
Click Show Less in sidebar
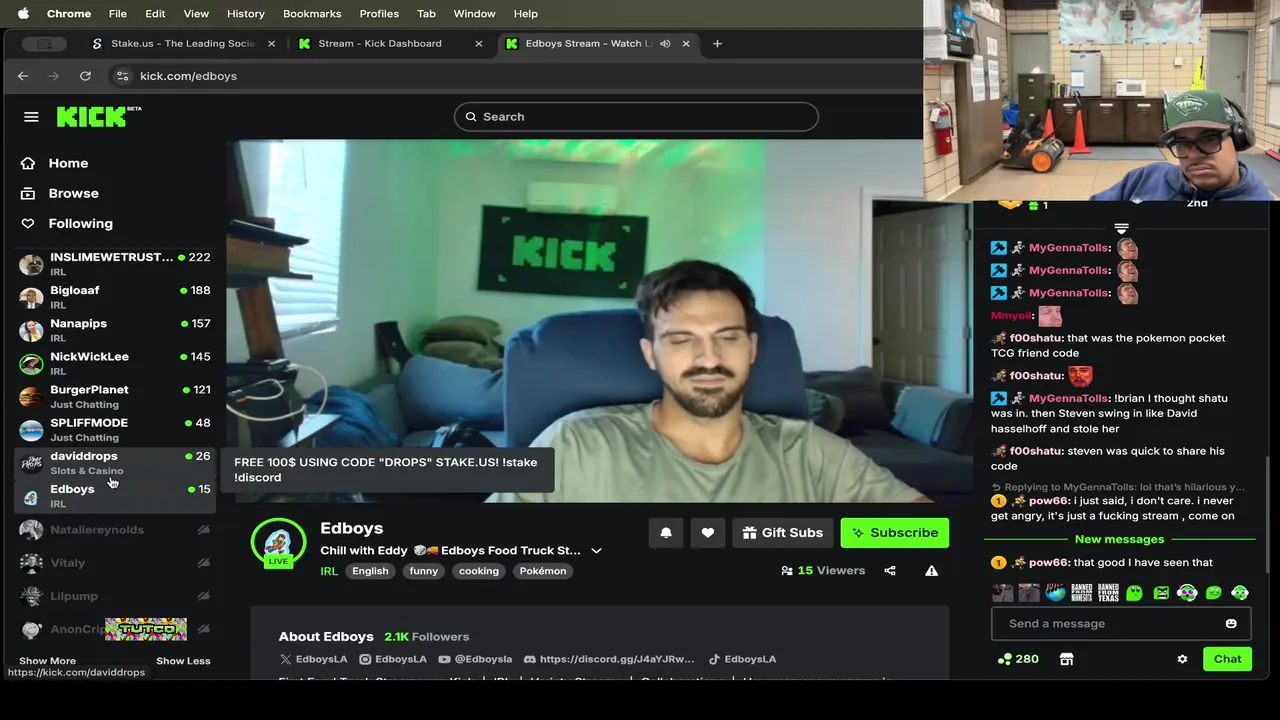pyautogui.click(x=183, y=661)
